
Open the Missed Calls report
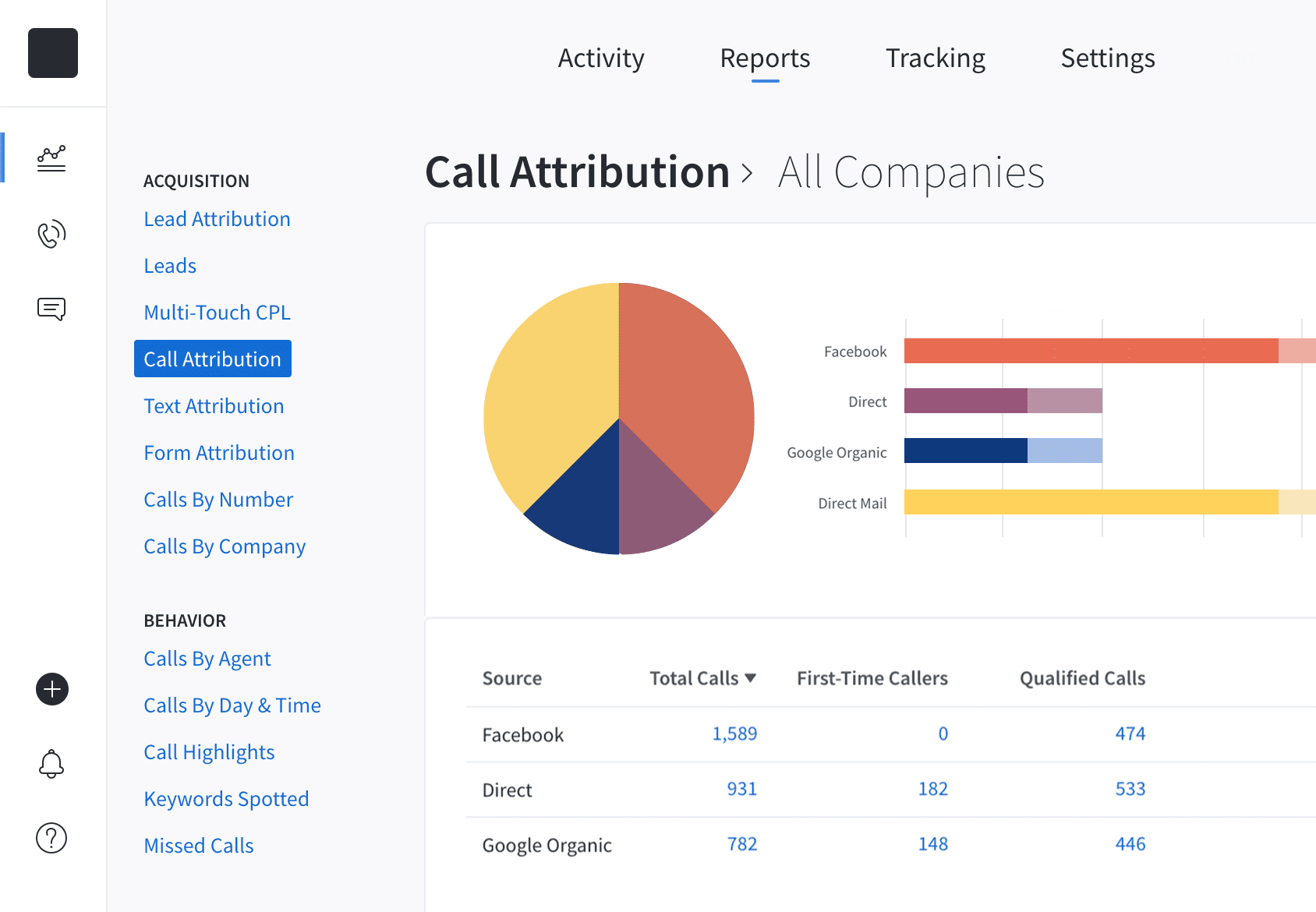pos(199,846)
